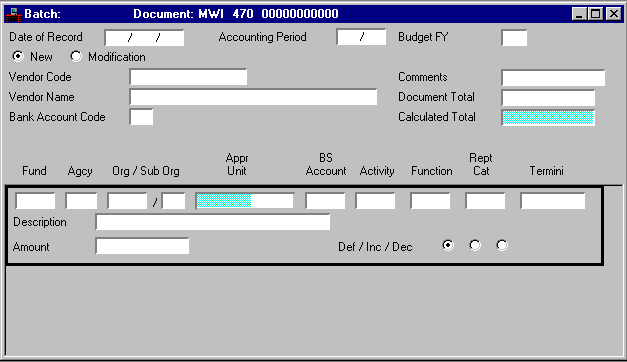Viewport: 627px width, 362px height.
Task: Click the 'Vendor Name' label text
Action: [42, 97]
